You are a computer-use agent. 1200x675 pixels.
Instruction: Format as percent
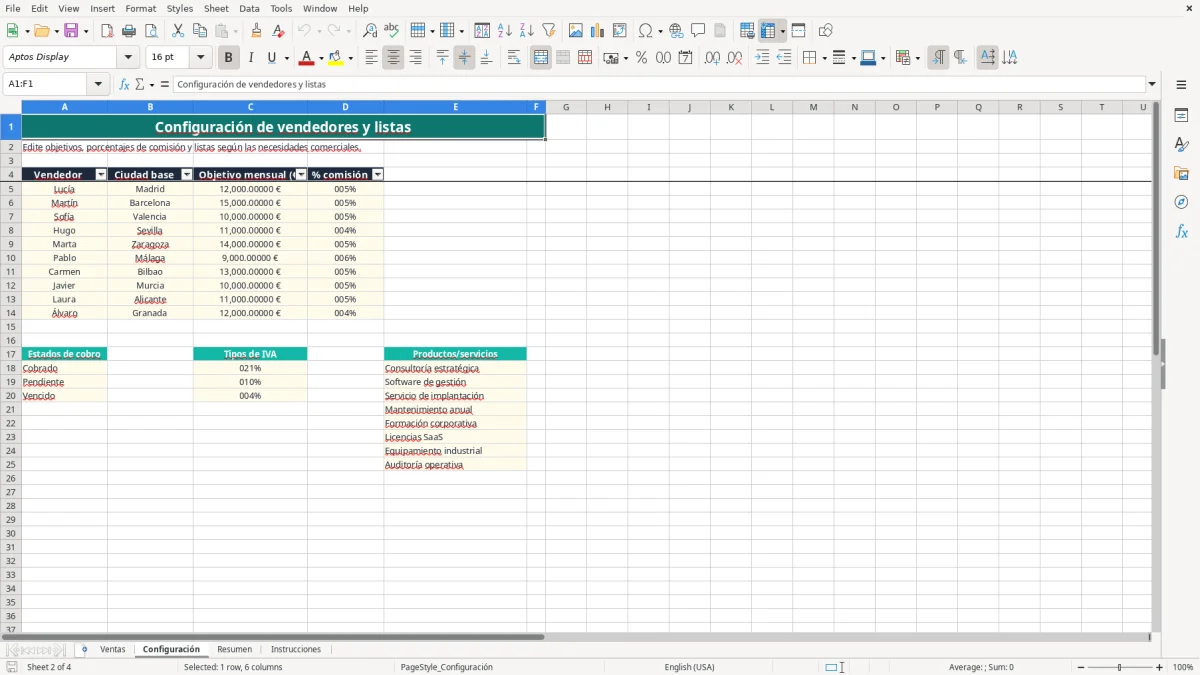pos(642,58)
